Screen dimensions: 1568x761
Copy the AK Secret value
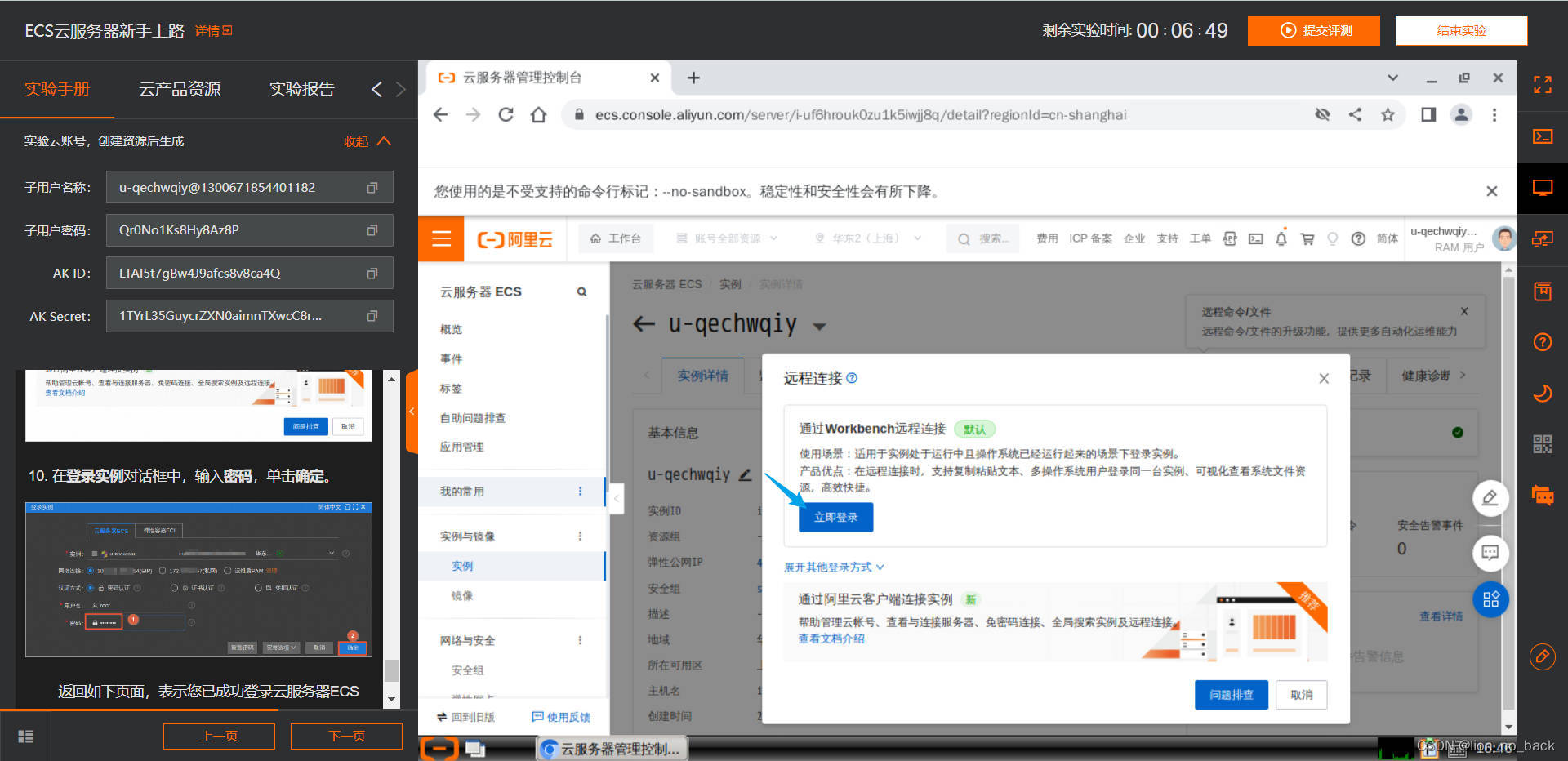tap(372, 316)
